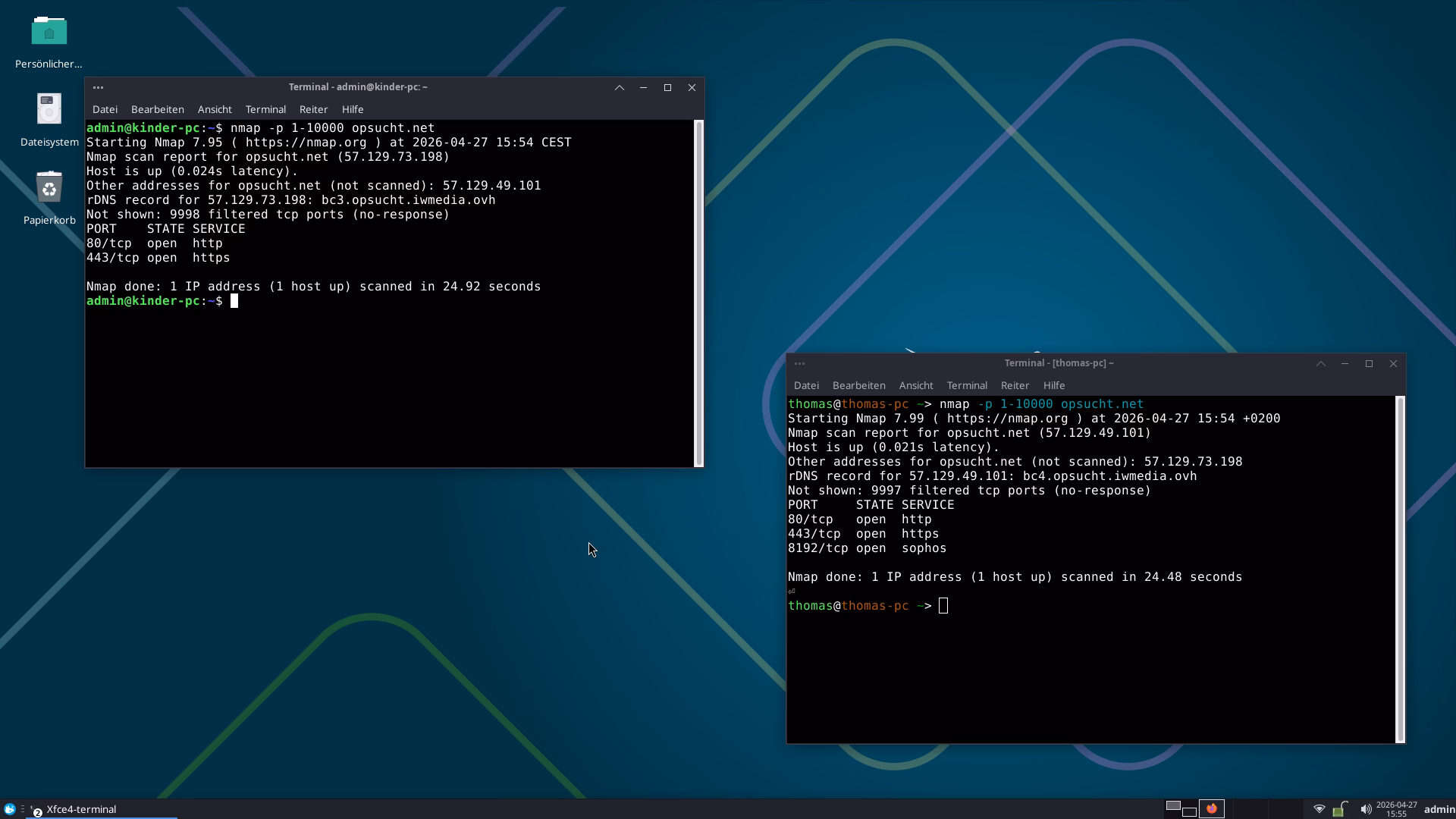This screenshot has width=1456, height=819.
Task: Open the Dateisystem drive icon on desktop
Action: click(49, 108)
